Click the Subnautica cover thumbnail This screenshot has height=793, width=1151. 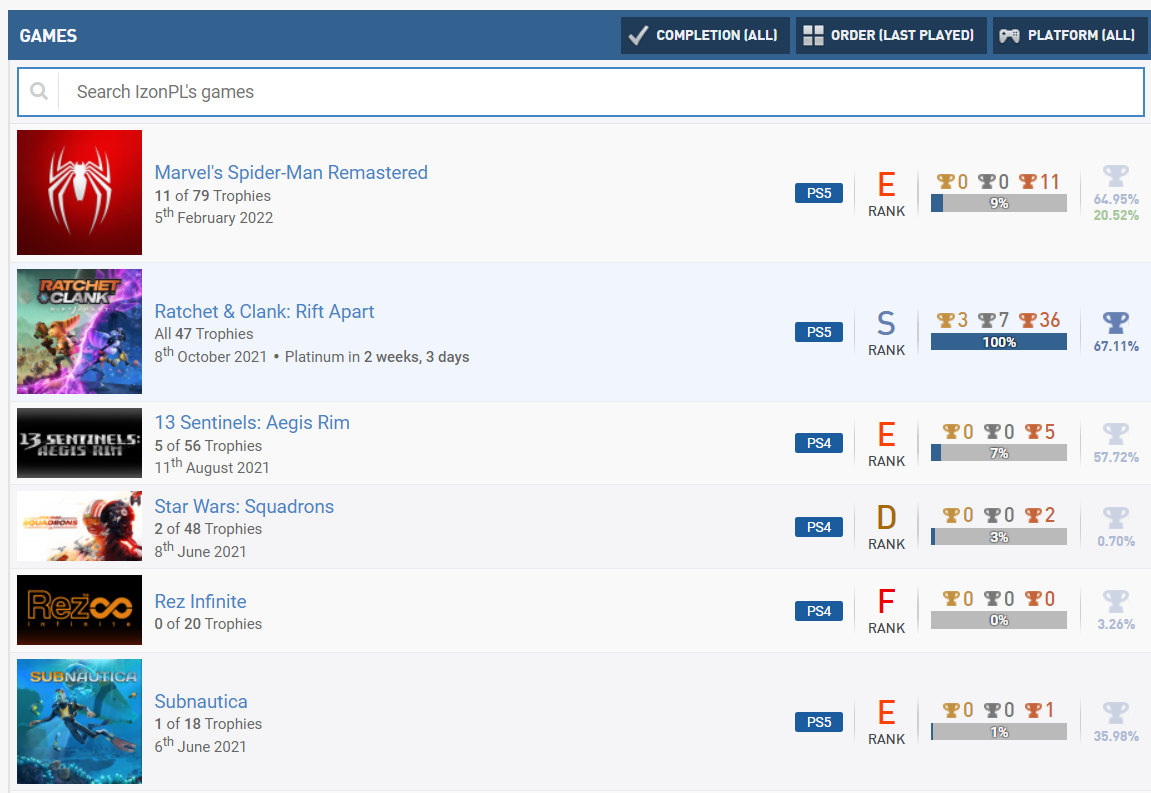pyautogui.click(x=79, y=721)
